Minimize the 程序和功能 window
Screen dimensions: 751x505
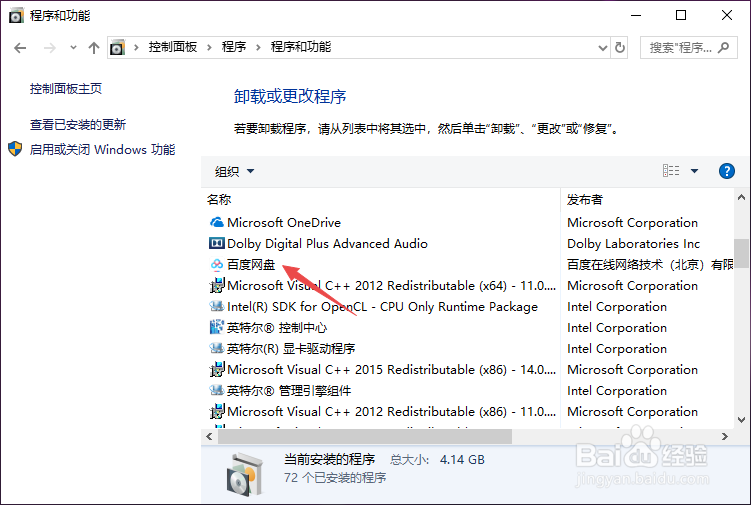pyautogui.click(x=636, y=15)
